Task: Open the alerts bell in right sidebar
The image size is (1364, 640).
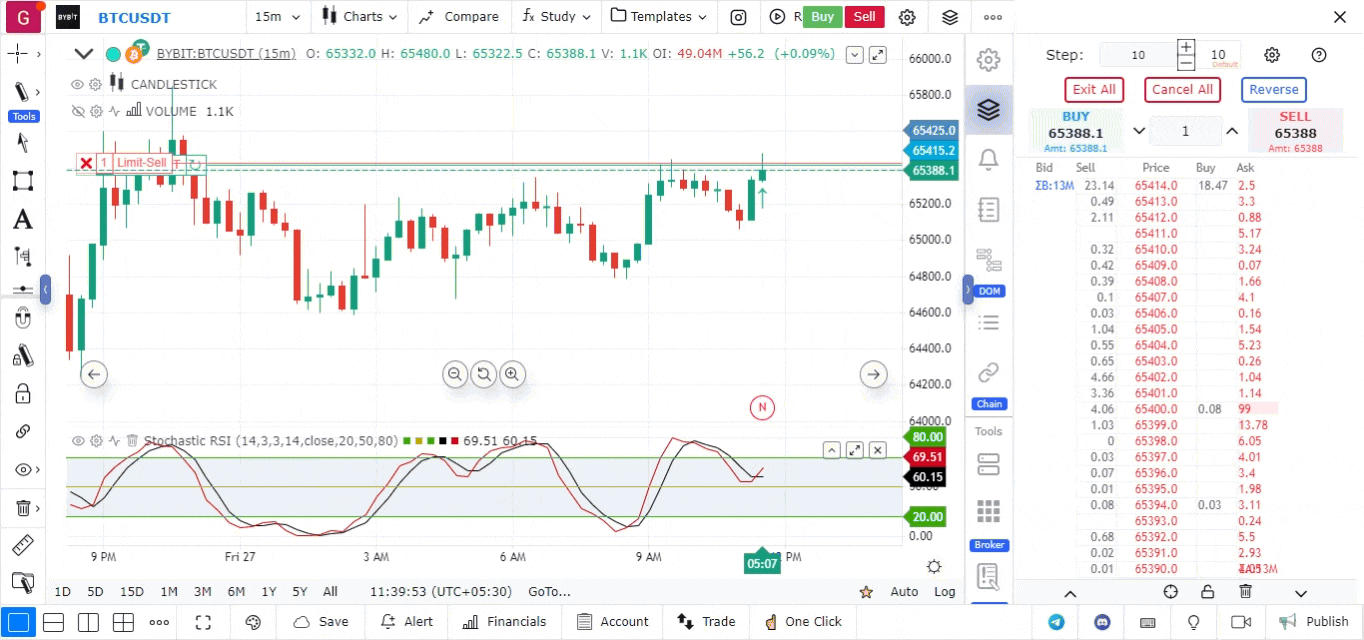Action: (x=988, y=159)
